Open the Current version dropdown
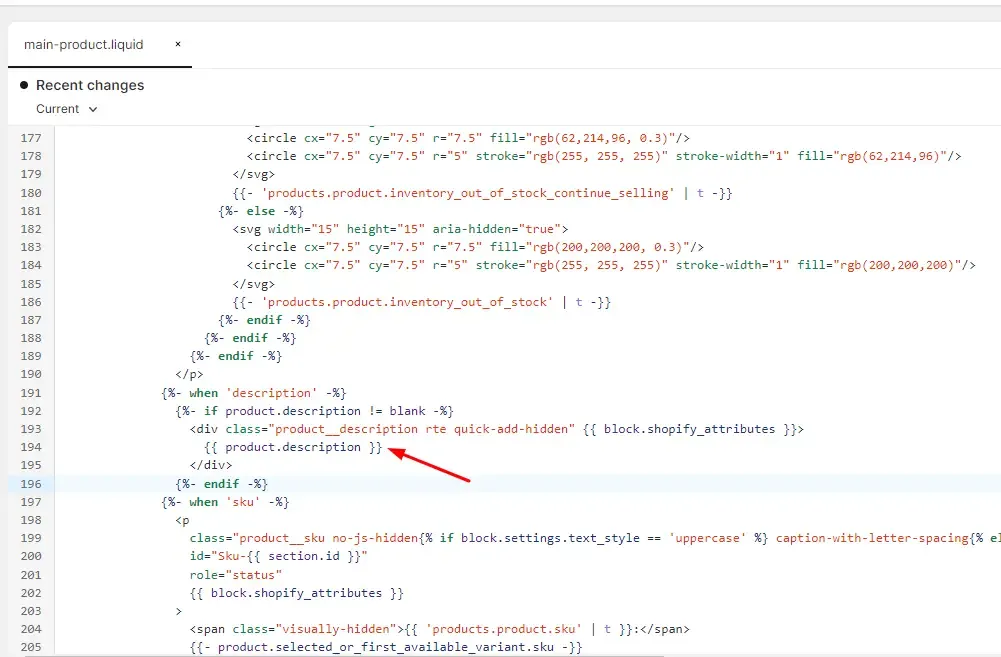 tap(66, 109)
